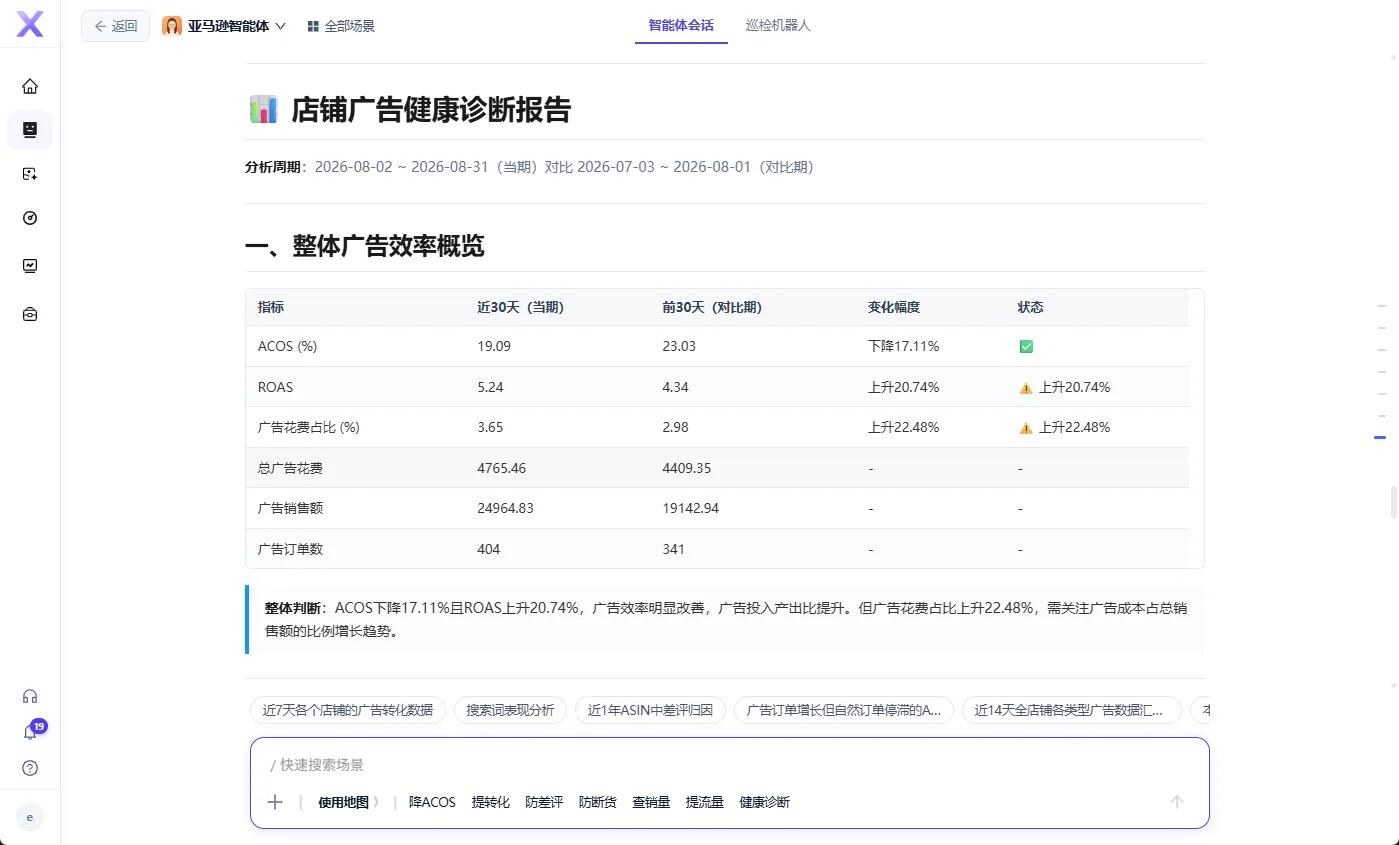1399x845 pixels.
Task: Click the ROAS value 5.24
Action: pyautogui.click(x=490, y=387)
